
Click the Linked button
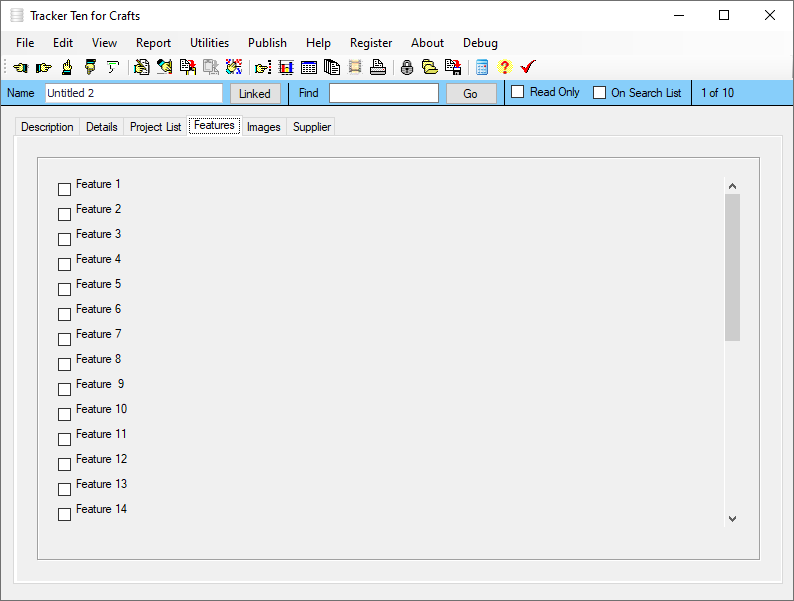255,94
